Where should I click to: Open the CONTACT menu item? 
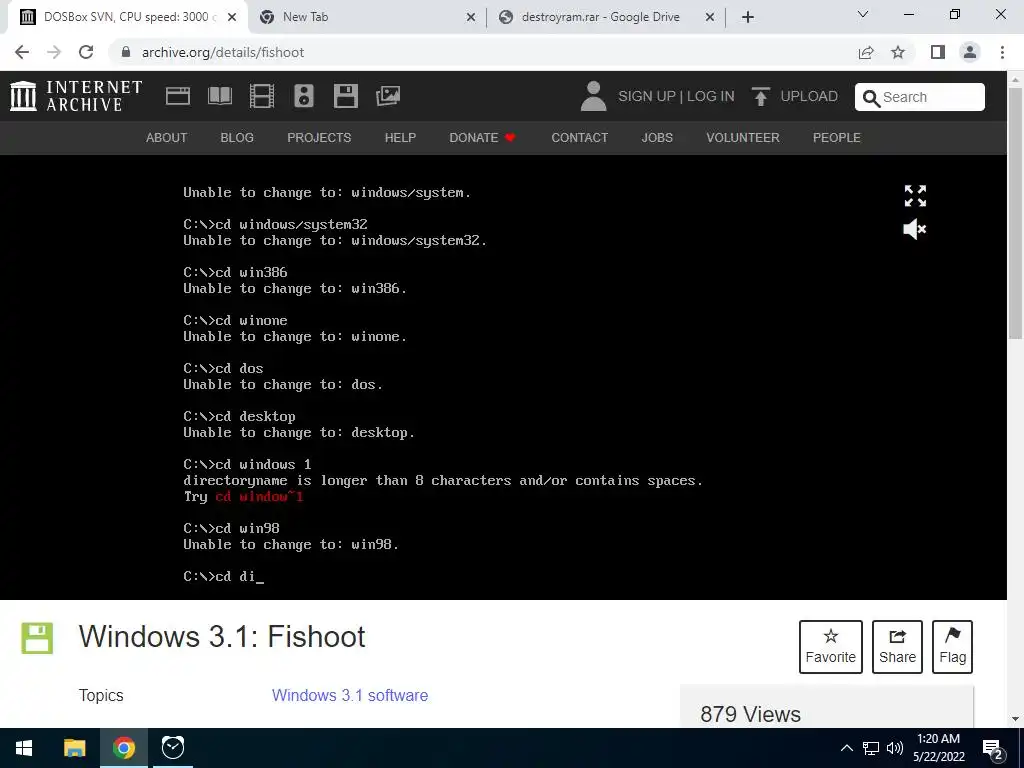(579, 138)
